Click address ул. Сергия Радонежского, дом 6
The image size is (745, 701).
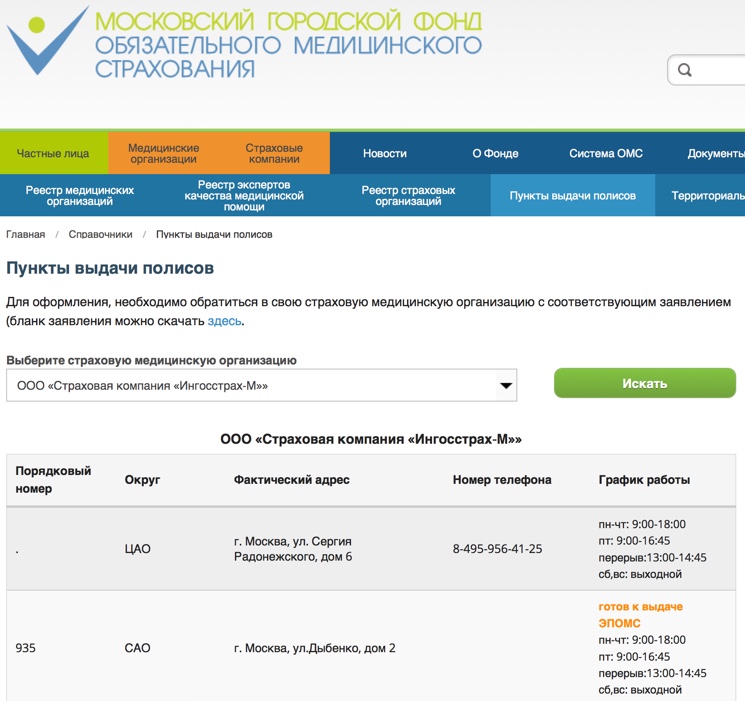(293, 548)
